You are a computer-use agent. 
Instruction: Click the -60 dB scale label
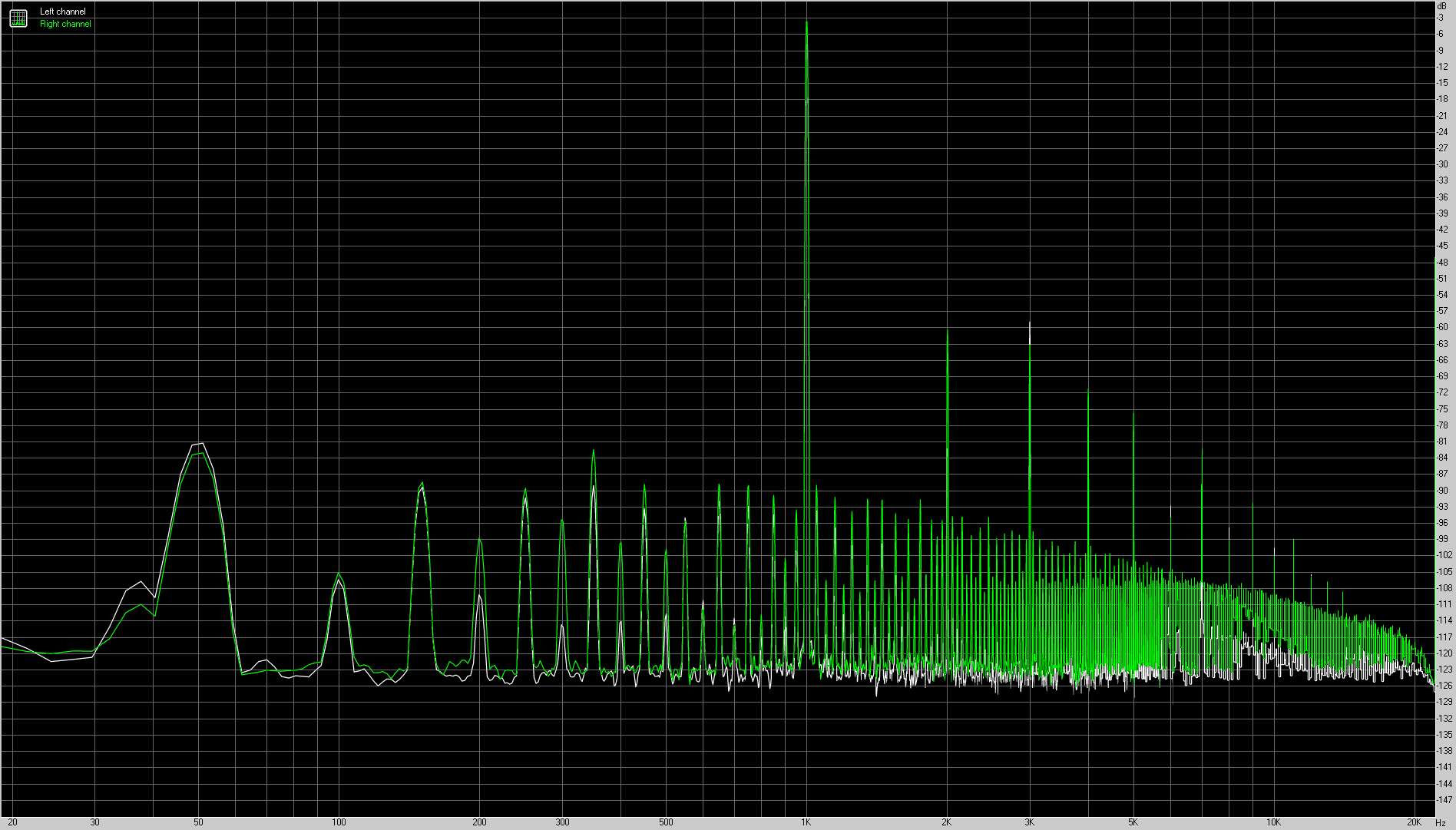pyautogui.click(x=1443, y=327)
